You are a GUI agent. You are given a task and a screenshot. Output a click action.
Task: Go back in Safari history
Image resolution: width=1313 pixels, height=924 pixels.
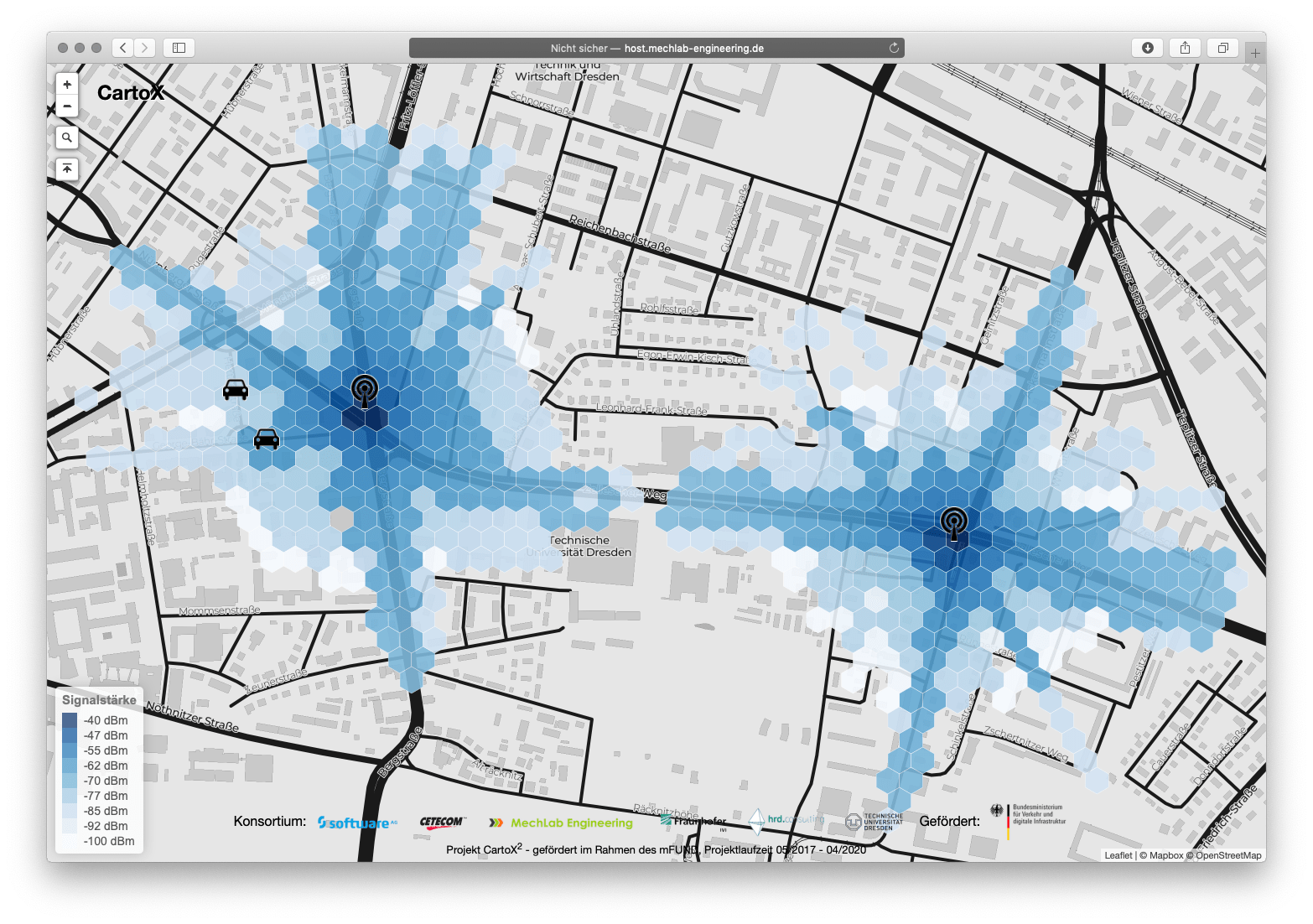[123, 48]
